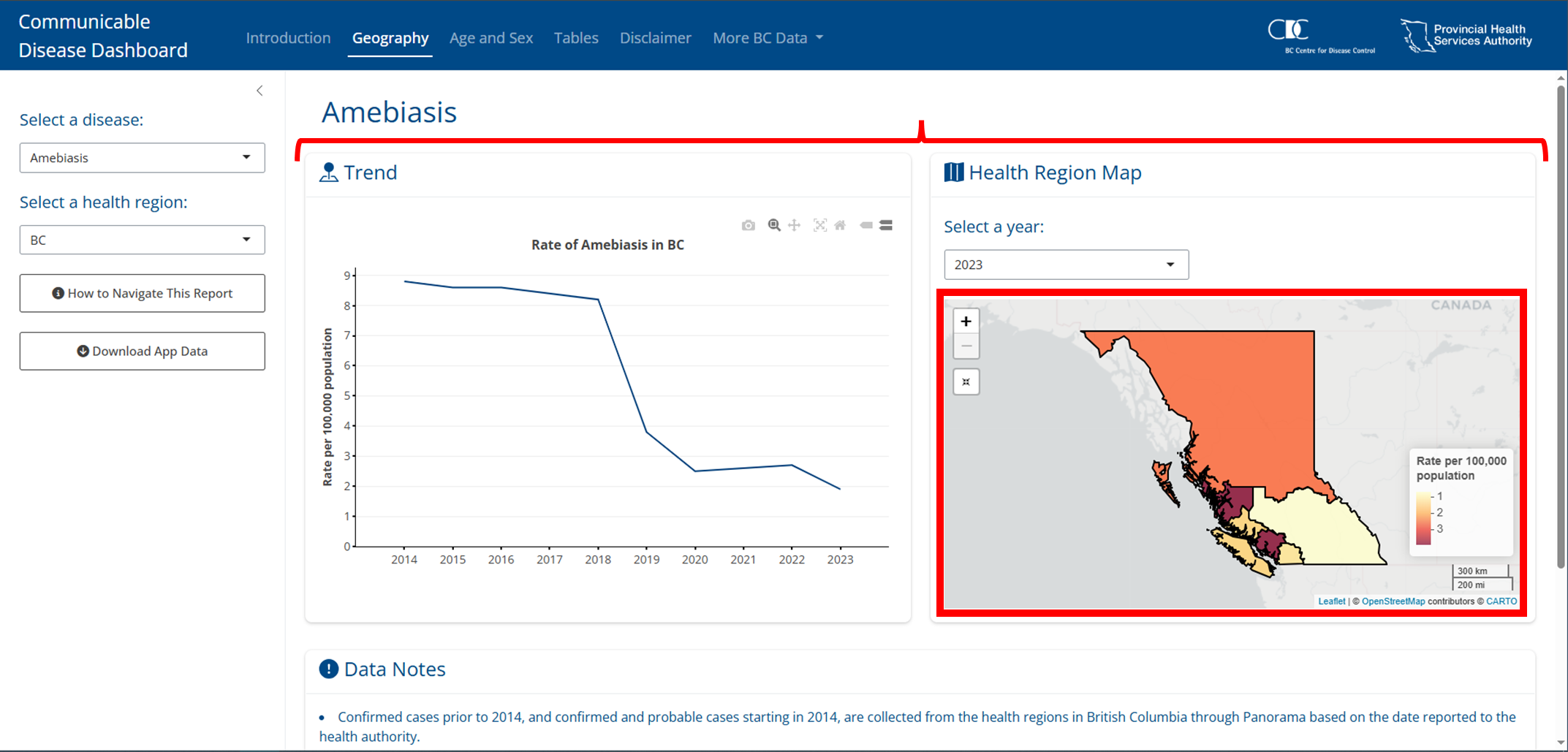Click the BC Centre for Disease Control logo
The height and width of the screenshot is (752, 1568).
pos(1321,36)
